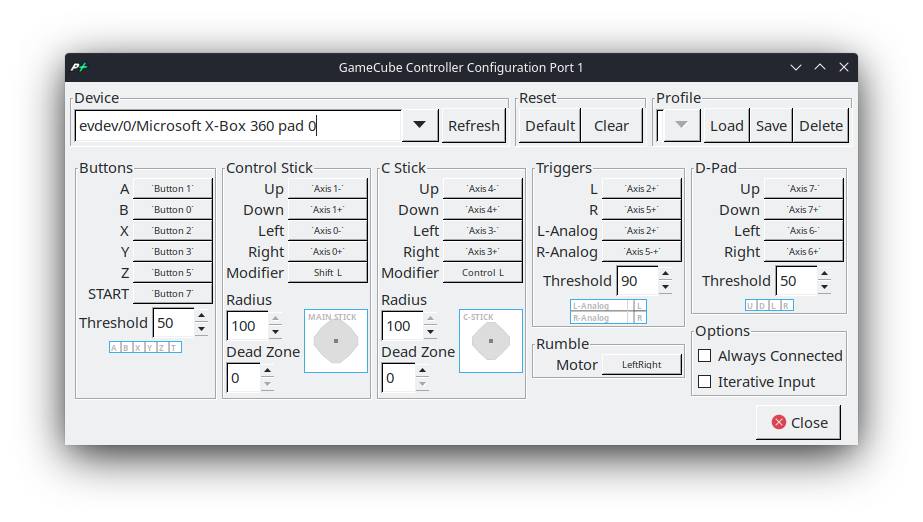Increase Triggers threshold with up arrow
This screenshot has width=923, height=522.
[665, 274]
